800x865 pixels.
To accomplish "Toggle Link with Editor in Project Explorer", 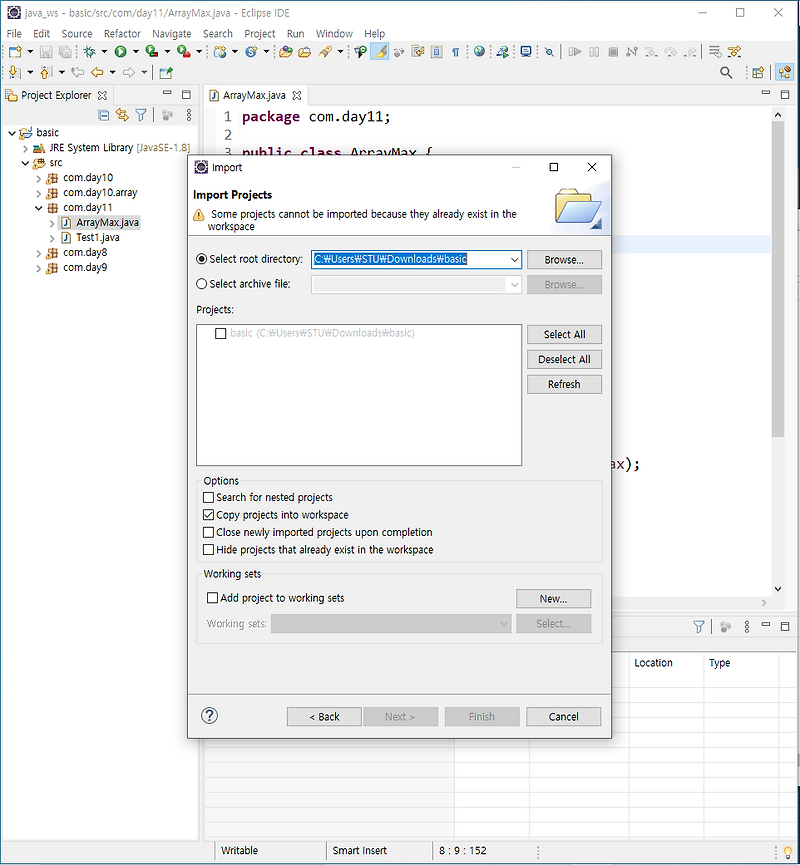I will [121, 116].
